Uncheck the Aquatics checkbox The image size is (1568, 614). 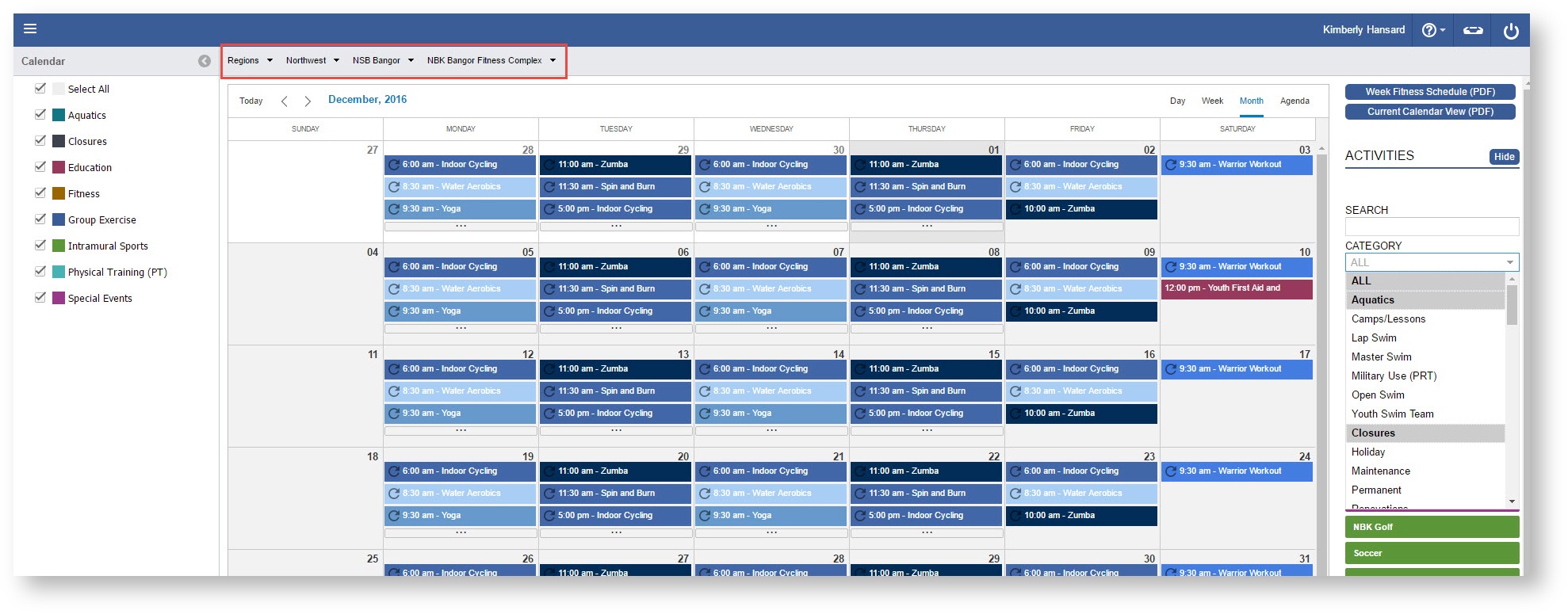pyautogui.click(x=40, y=115)
